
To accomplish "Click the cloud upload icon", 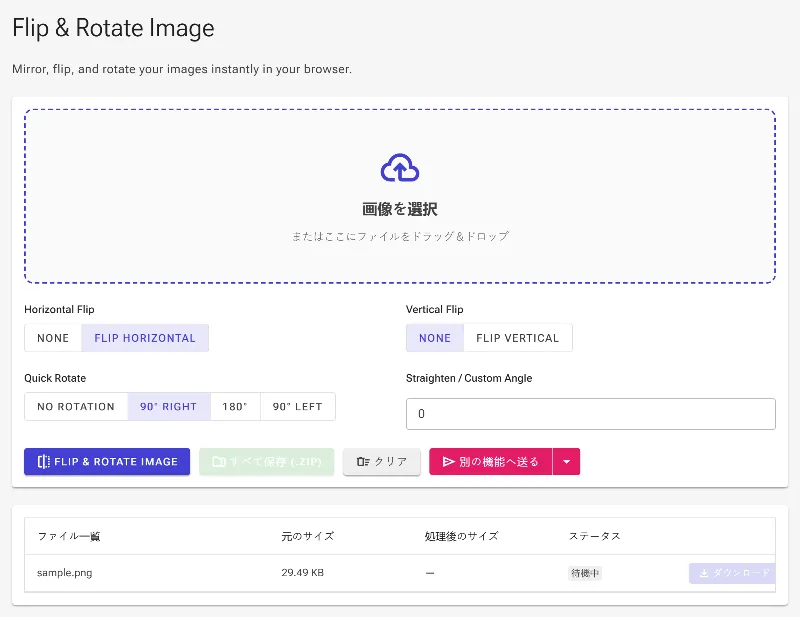I will coord(400,168).
